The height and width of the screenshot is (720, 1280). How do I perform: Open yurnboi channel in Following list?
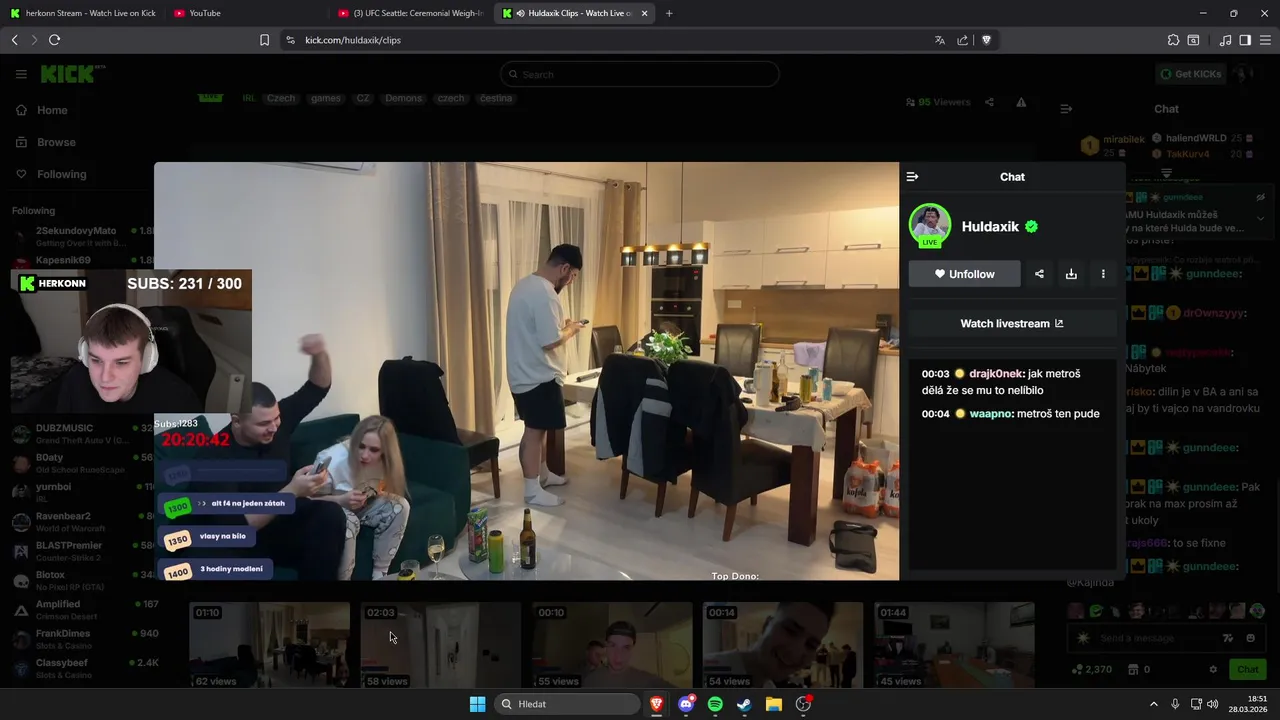[84, 492]
